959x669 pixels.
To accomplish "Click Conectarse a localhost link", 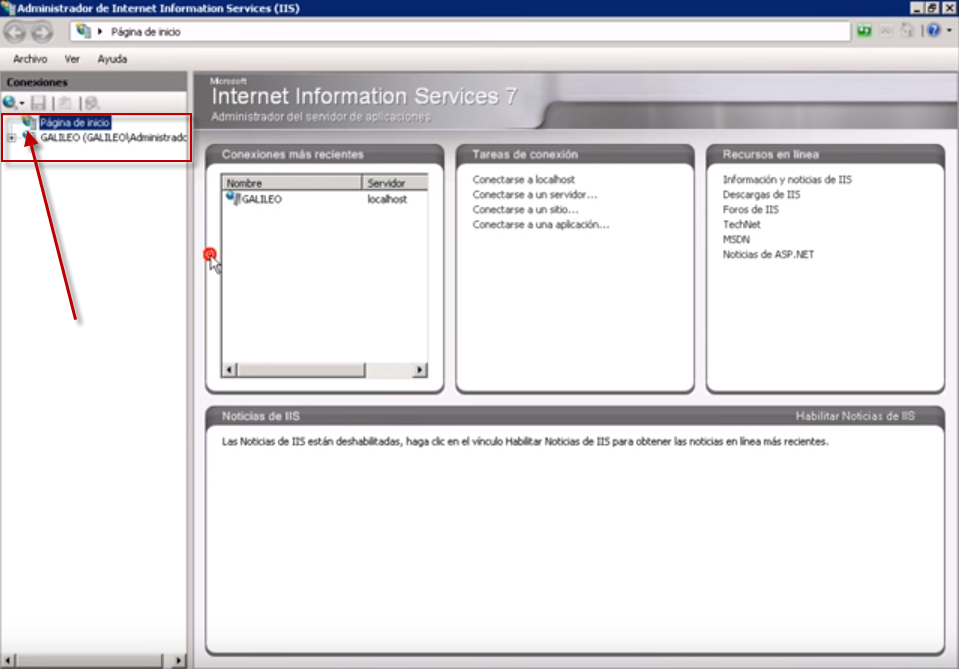I will coord(524,180).
